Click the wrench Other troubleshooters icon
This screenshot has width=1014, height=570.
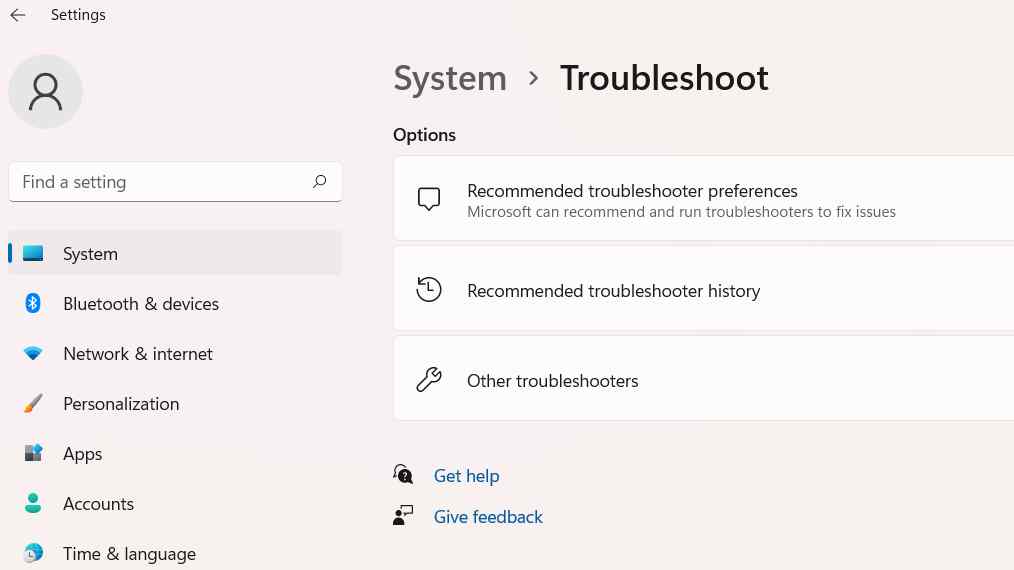429,380
